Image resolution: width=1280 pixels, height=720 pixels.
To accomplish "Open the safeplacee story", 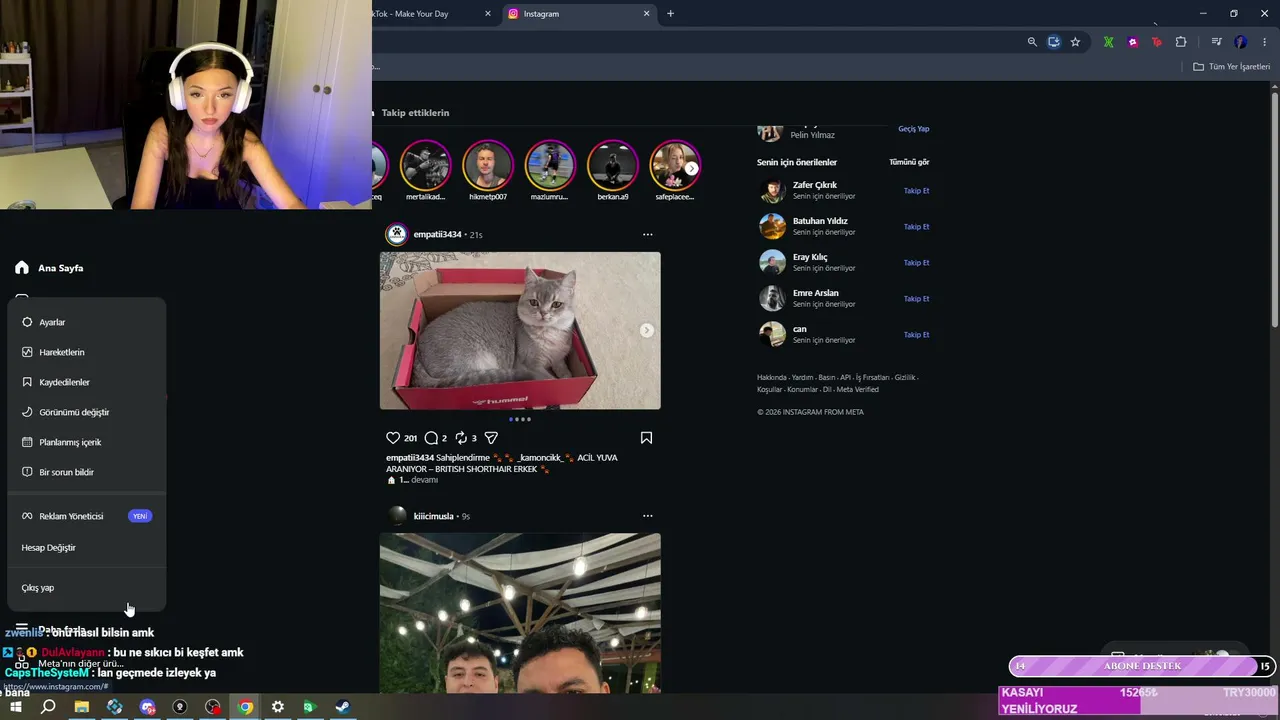I will (674, 166).
